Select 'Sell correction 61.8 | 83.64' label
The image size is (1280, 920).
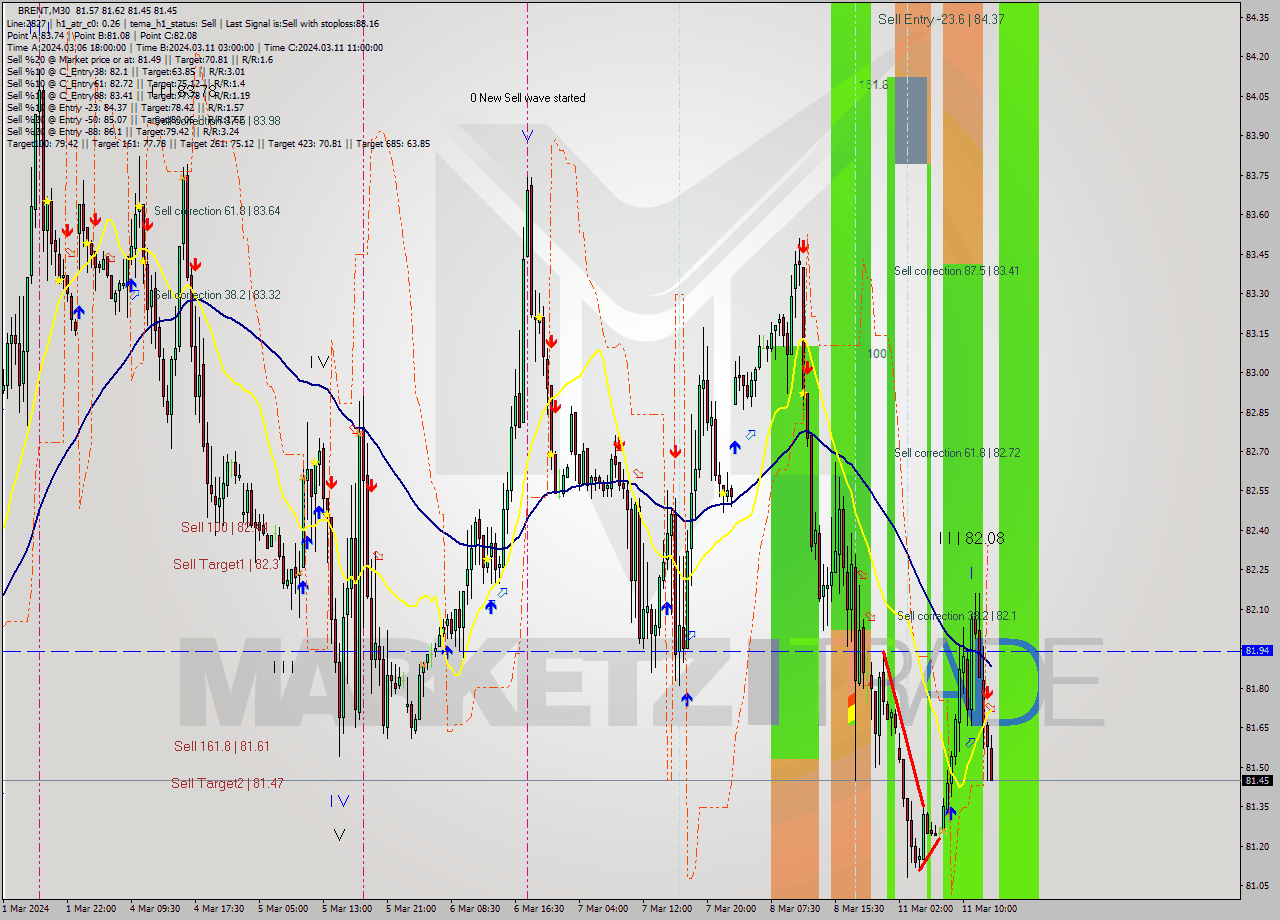(217, 211)
